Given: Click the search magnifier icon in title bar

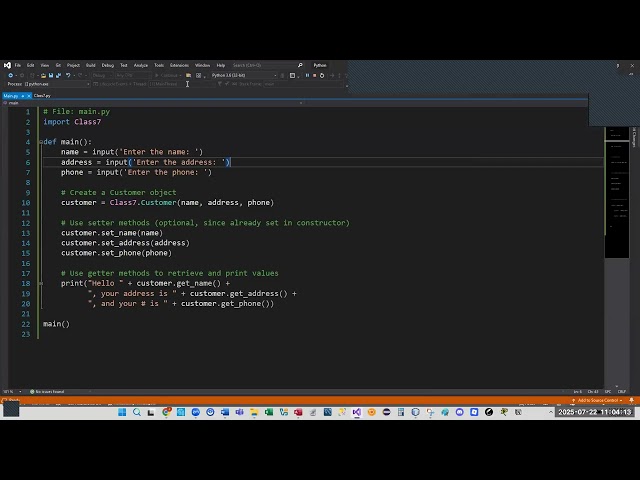Looking at the screenshot, I should coord(300,65).
